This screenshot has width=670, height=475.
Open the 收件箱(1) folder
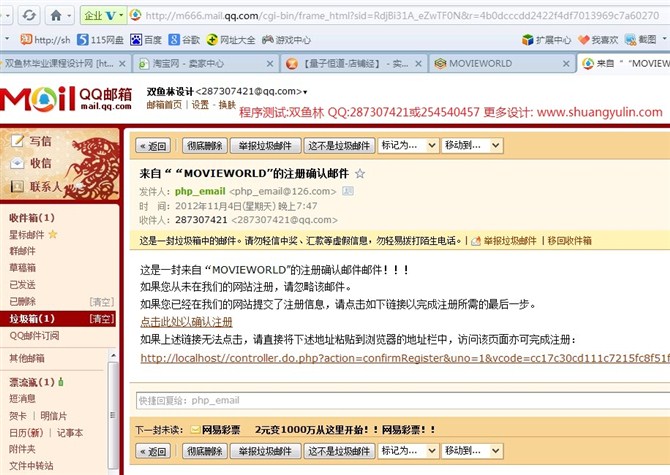[x=32, y=217]
